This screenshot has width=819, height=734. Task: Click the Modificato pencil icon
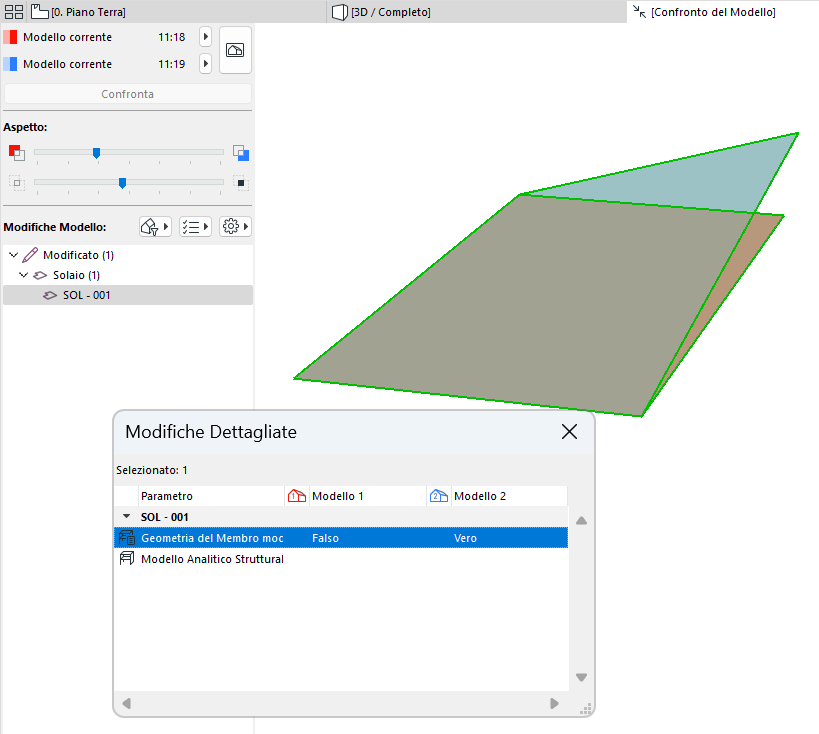coord(30,255)
